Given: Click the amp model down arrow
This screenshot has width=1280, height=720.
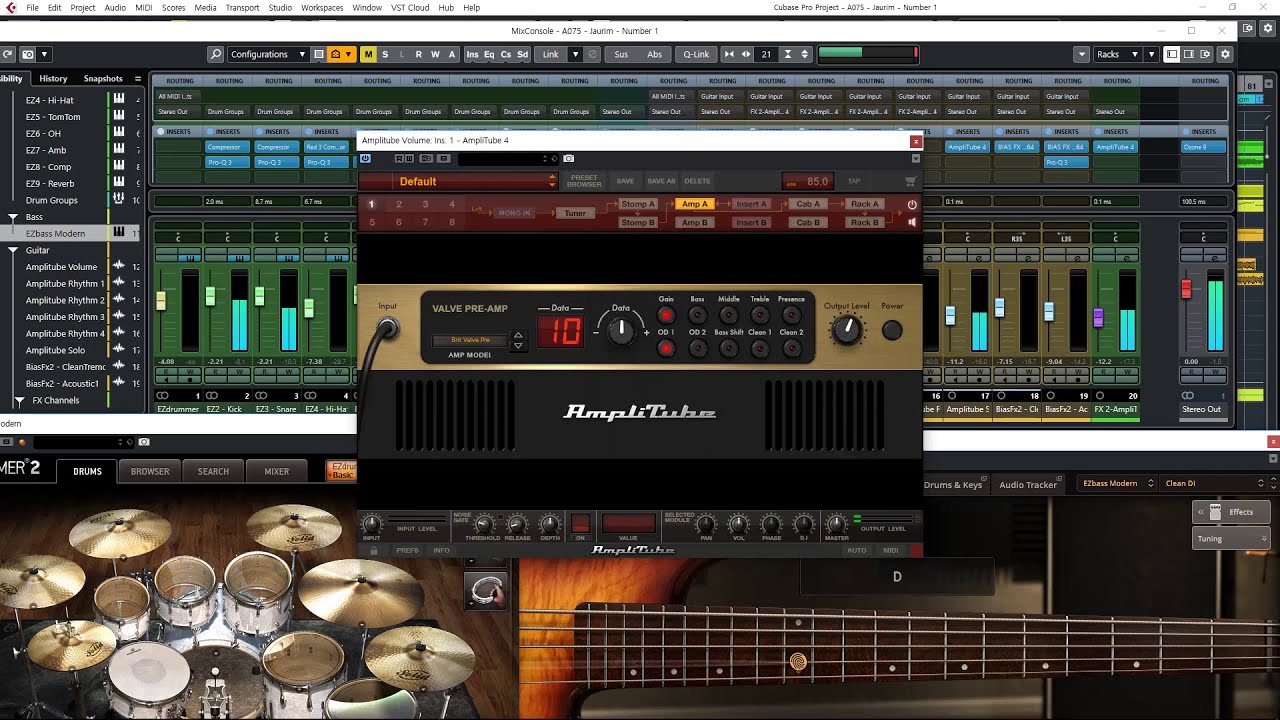Looking at the screenshot, I should [518, 346].
